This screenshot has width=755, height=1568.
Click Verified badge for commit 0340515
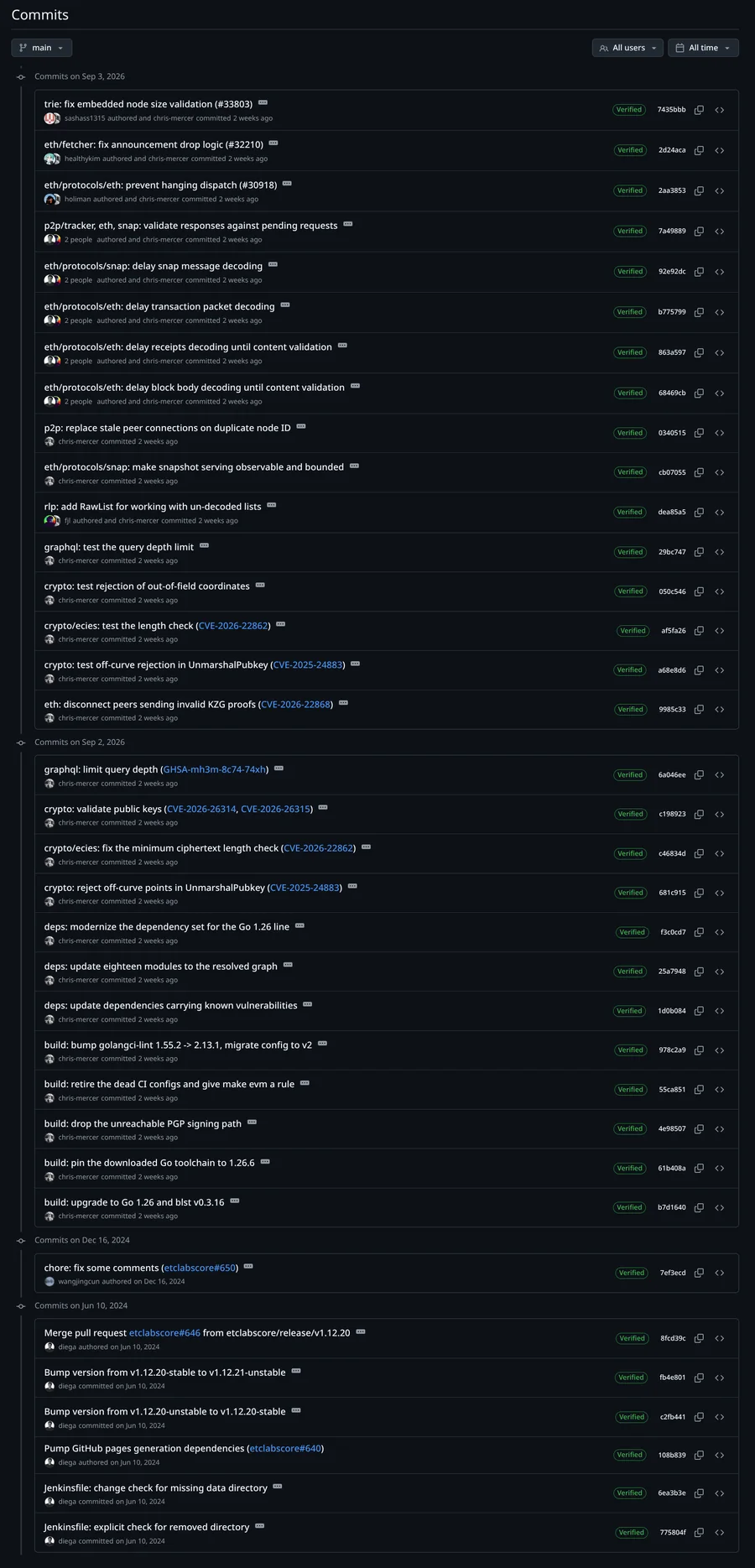pyautogui.click(x=629, y=433)
